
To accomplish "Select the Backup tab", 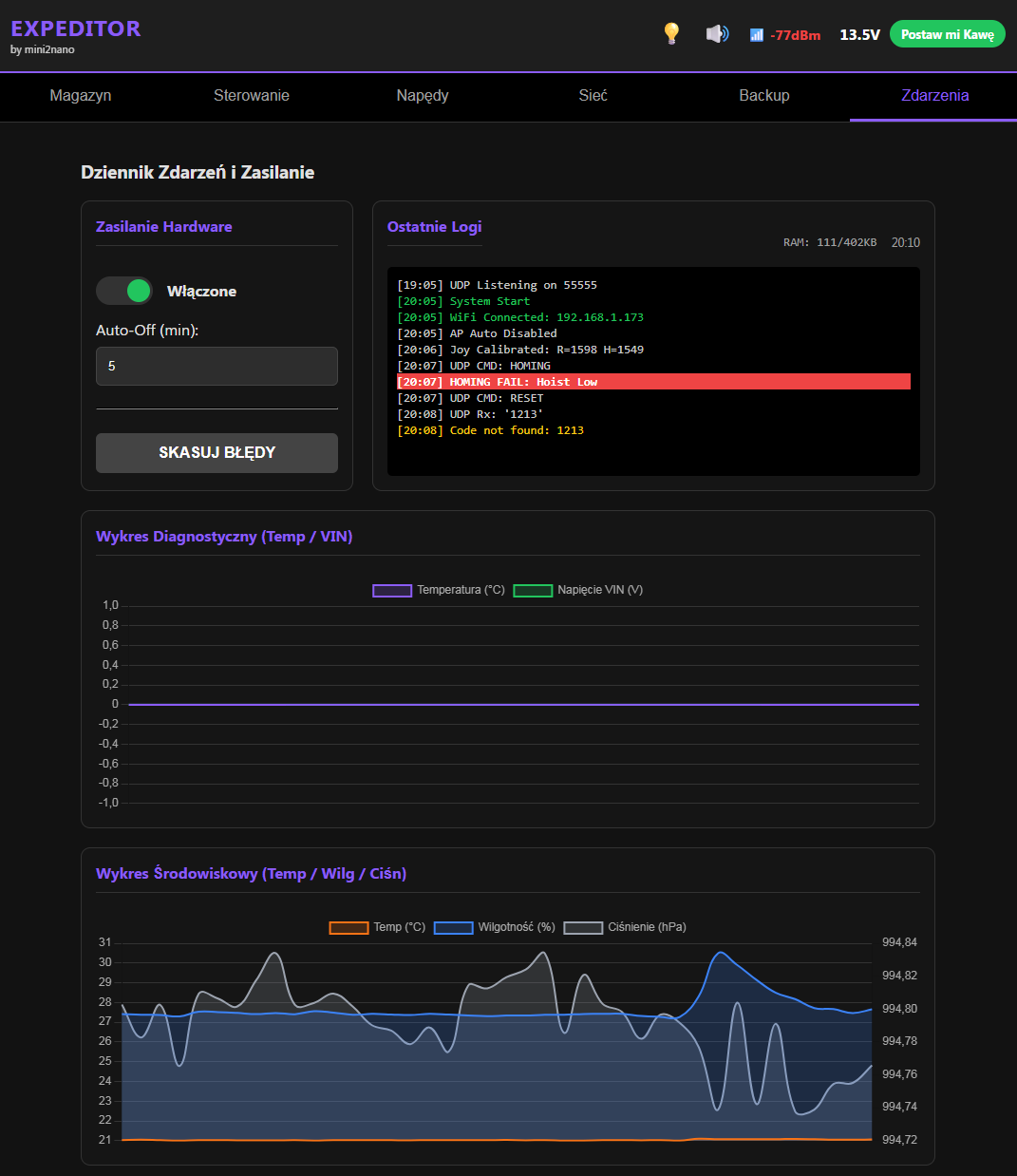I will pos(764,96).
